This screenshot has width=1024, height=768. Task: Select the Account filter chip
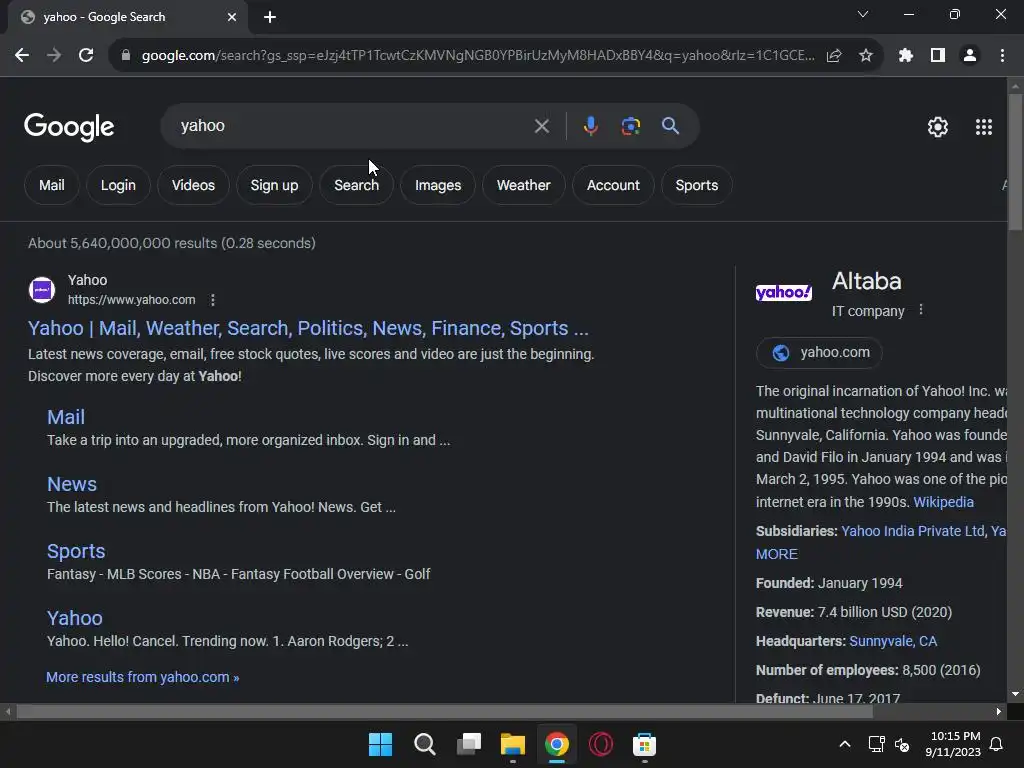(x=613, y=185)
